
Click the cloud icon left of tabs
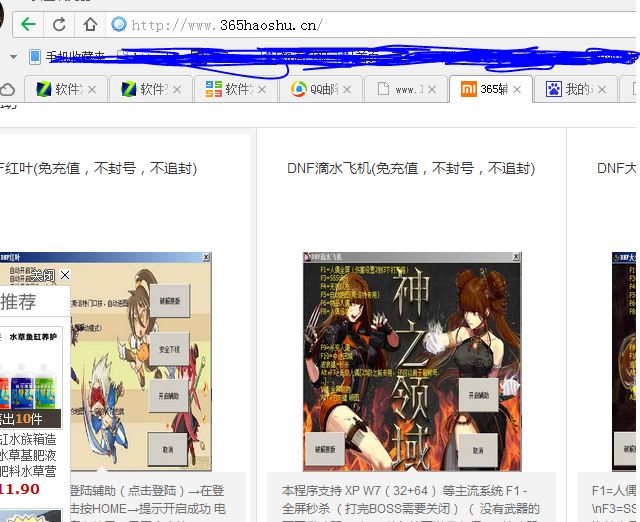8,89
